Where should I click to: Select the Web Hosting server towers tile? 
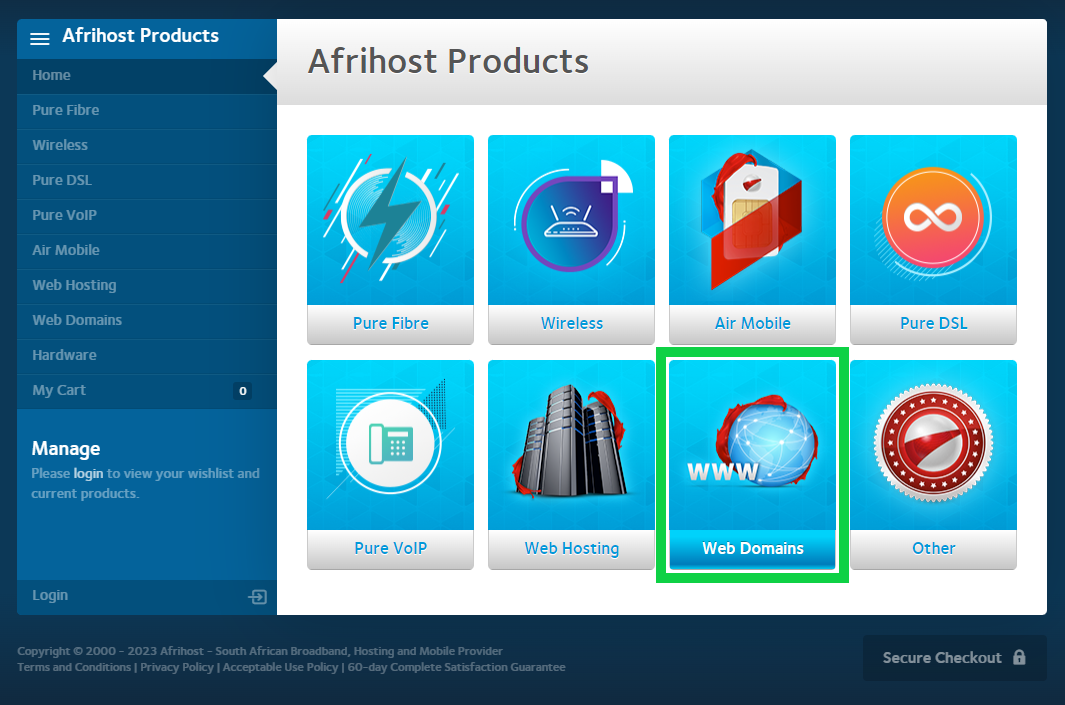(x=572, y=446)
